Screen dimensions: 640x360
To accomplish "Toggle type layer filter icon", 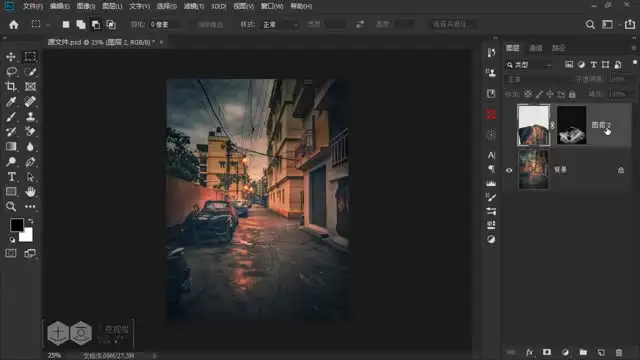I will coord(593,64).
